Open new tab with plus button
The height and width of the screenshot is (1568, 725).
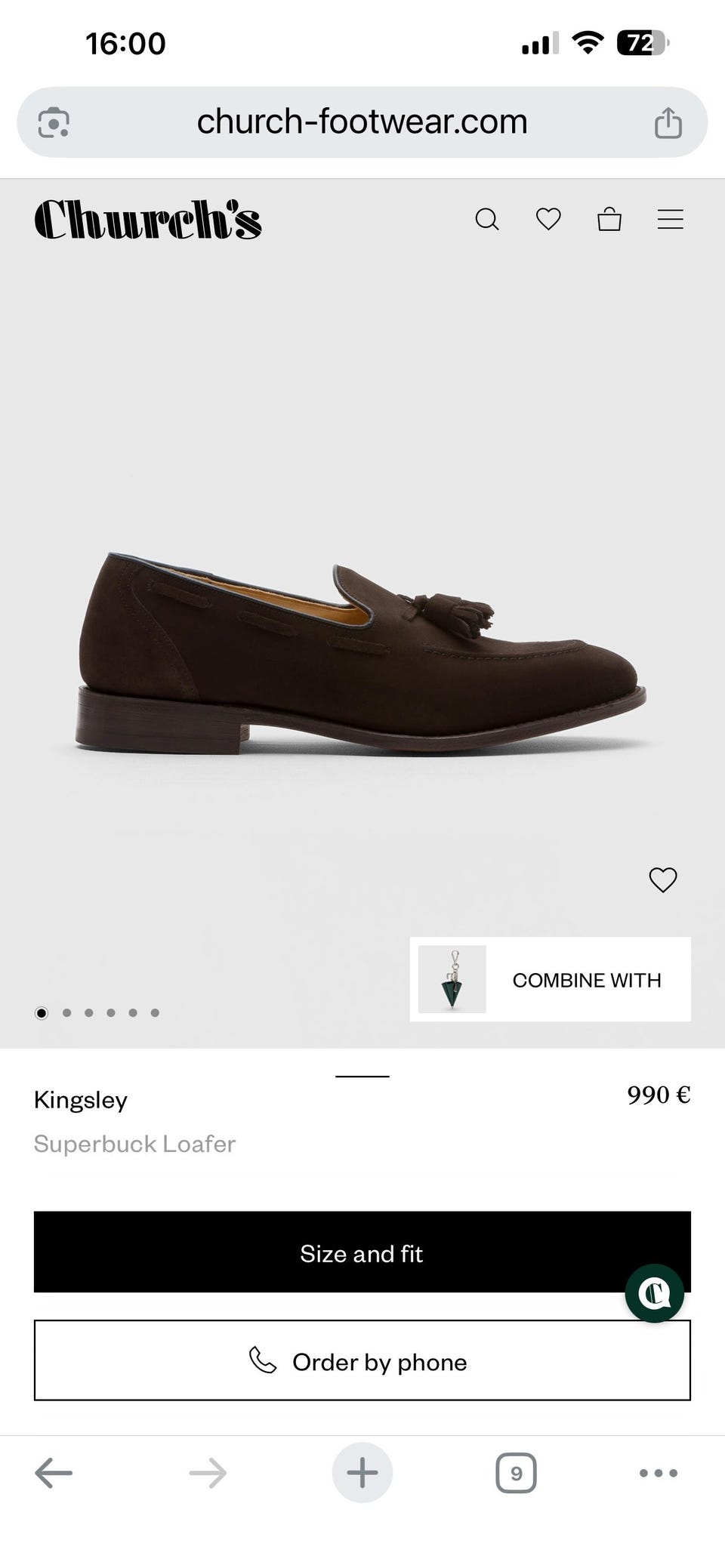362,1472
